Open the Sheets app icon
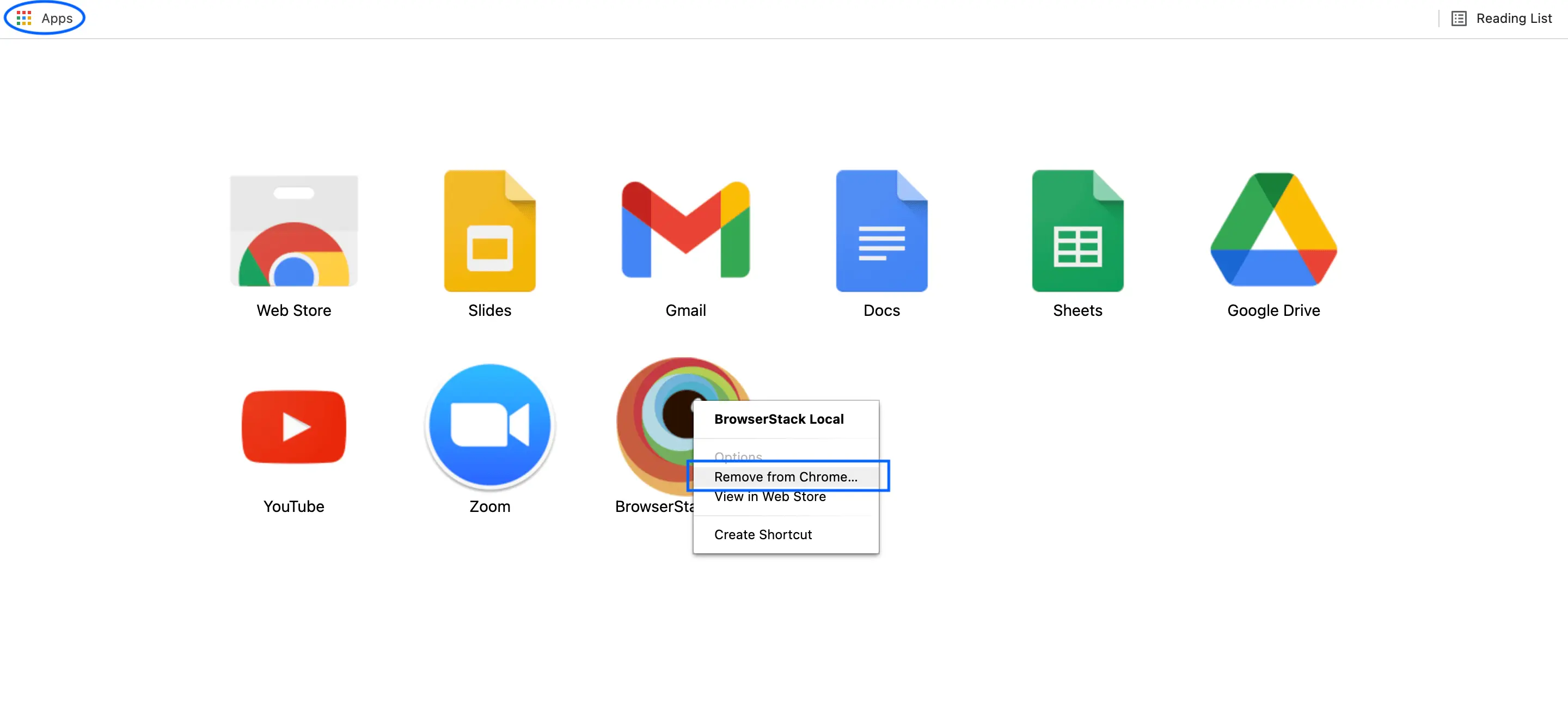Screen dimensions: 1568x708 (x=1077, y=231)
